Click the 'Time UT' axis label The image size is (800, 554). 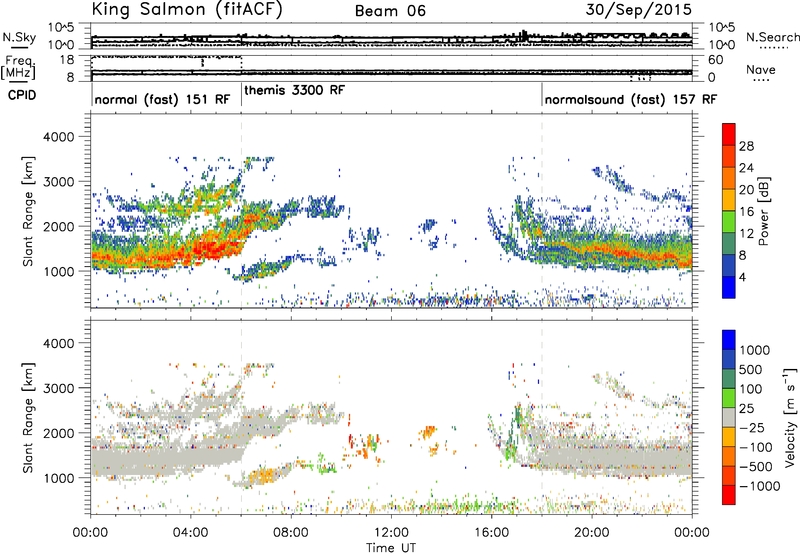click(391, 548)
